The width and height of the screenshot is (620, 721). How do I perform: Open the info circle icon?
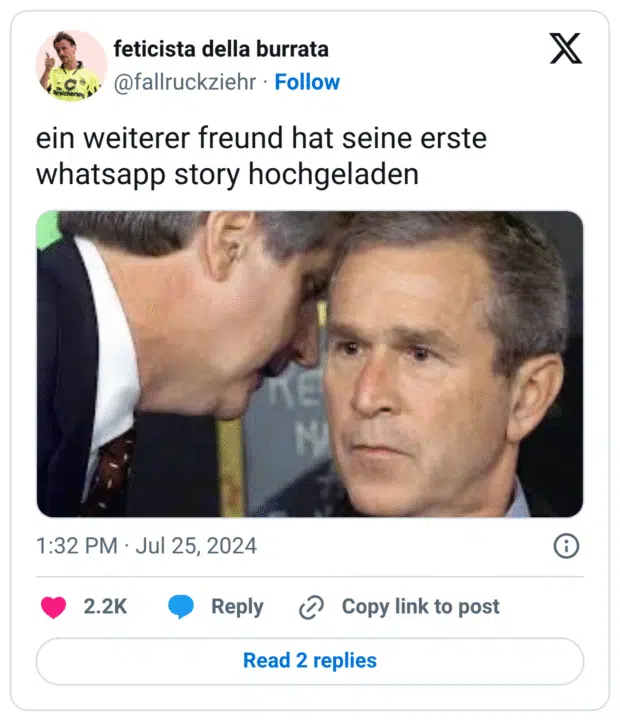point(566,546)
